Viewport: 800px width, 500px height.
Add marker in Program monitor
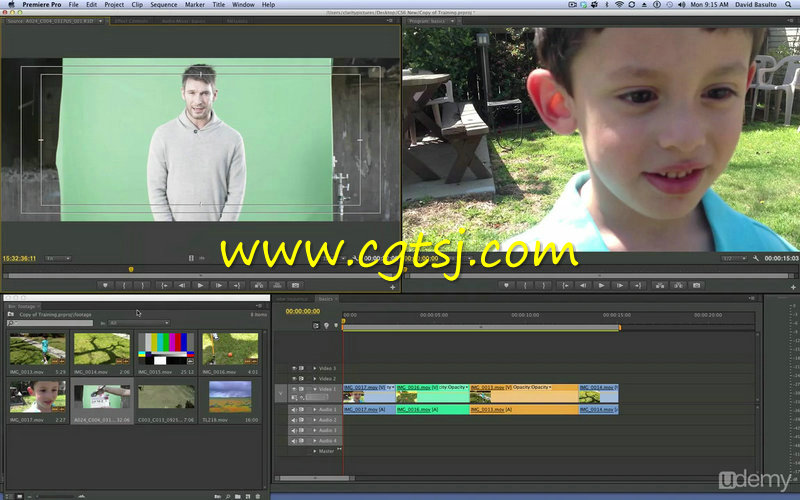pyautogui.click(x=506, y=286)
